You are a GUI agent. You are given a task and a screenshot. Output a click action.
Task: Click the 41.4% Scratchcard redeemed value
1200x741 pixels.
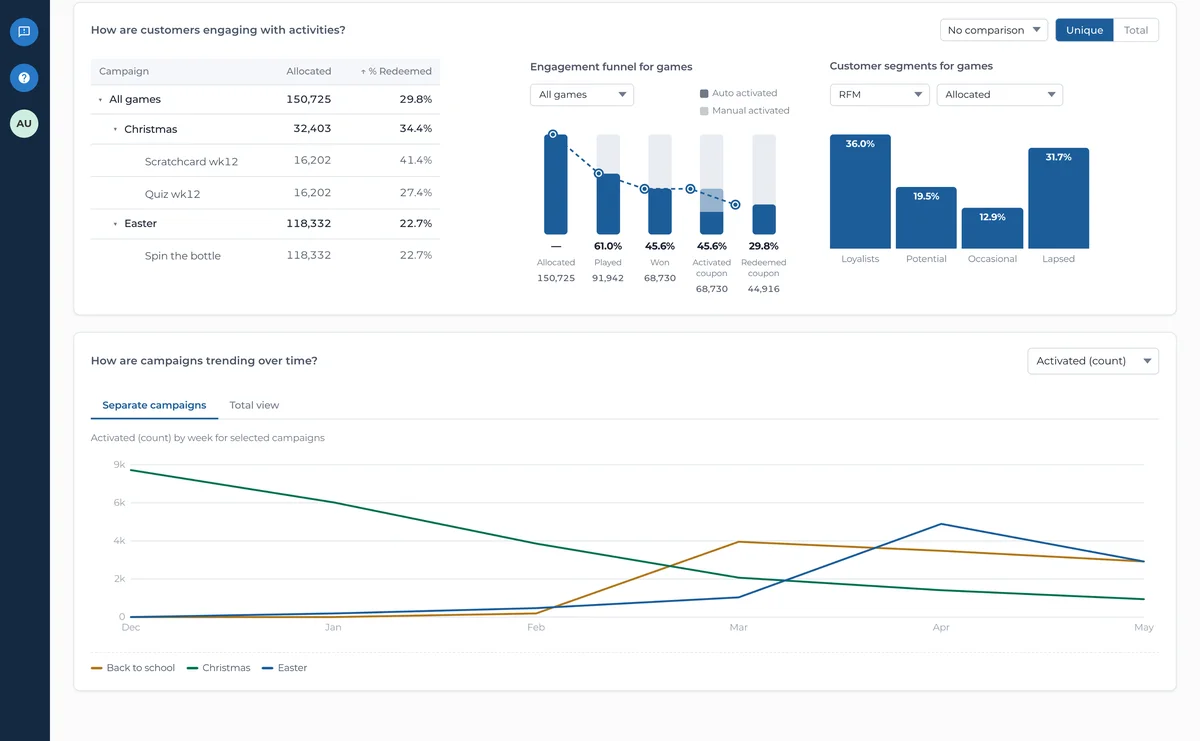(416, 160)
